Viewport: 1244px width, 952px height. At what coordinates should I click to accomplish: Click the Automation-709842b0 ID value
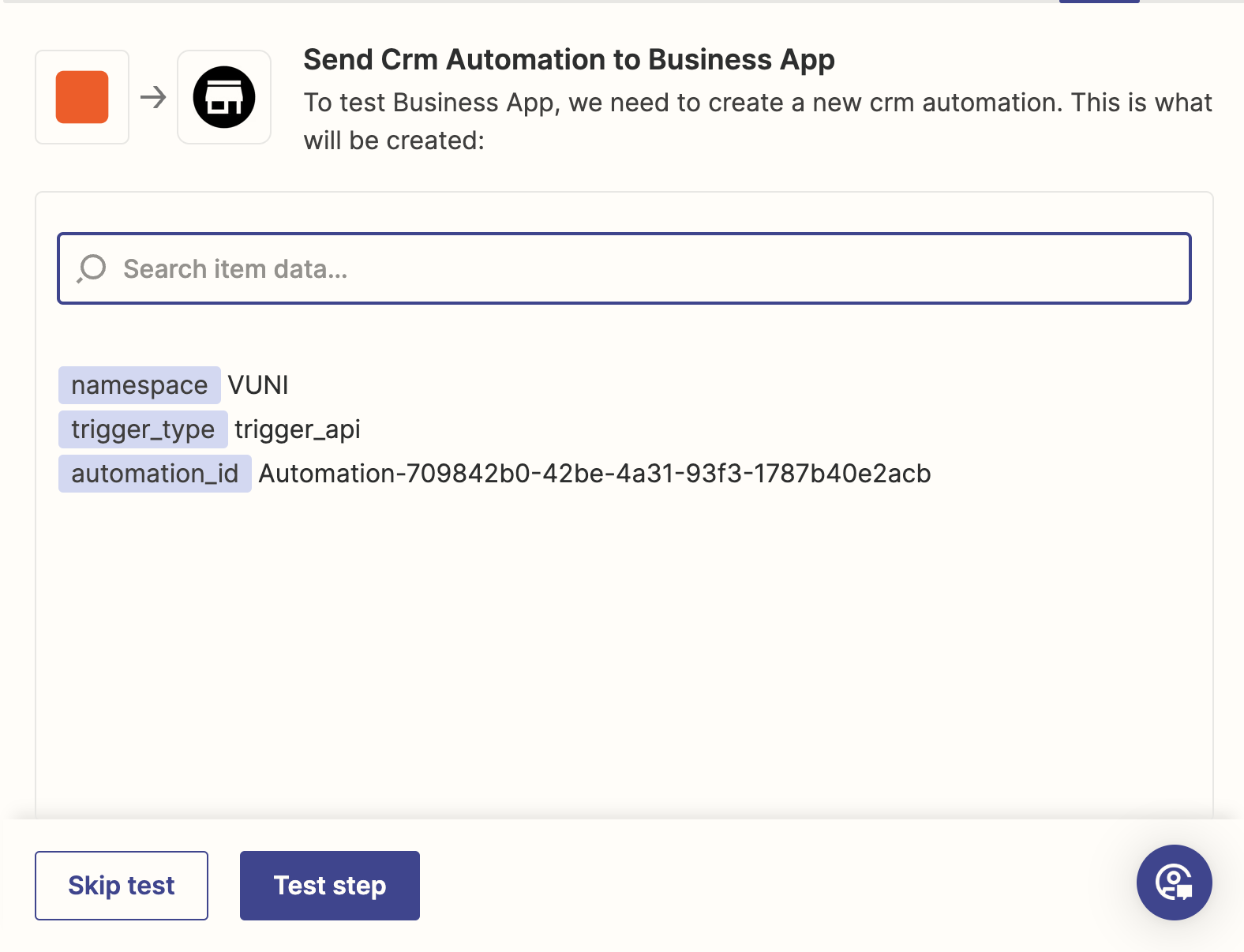594,474
